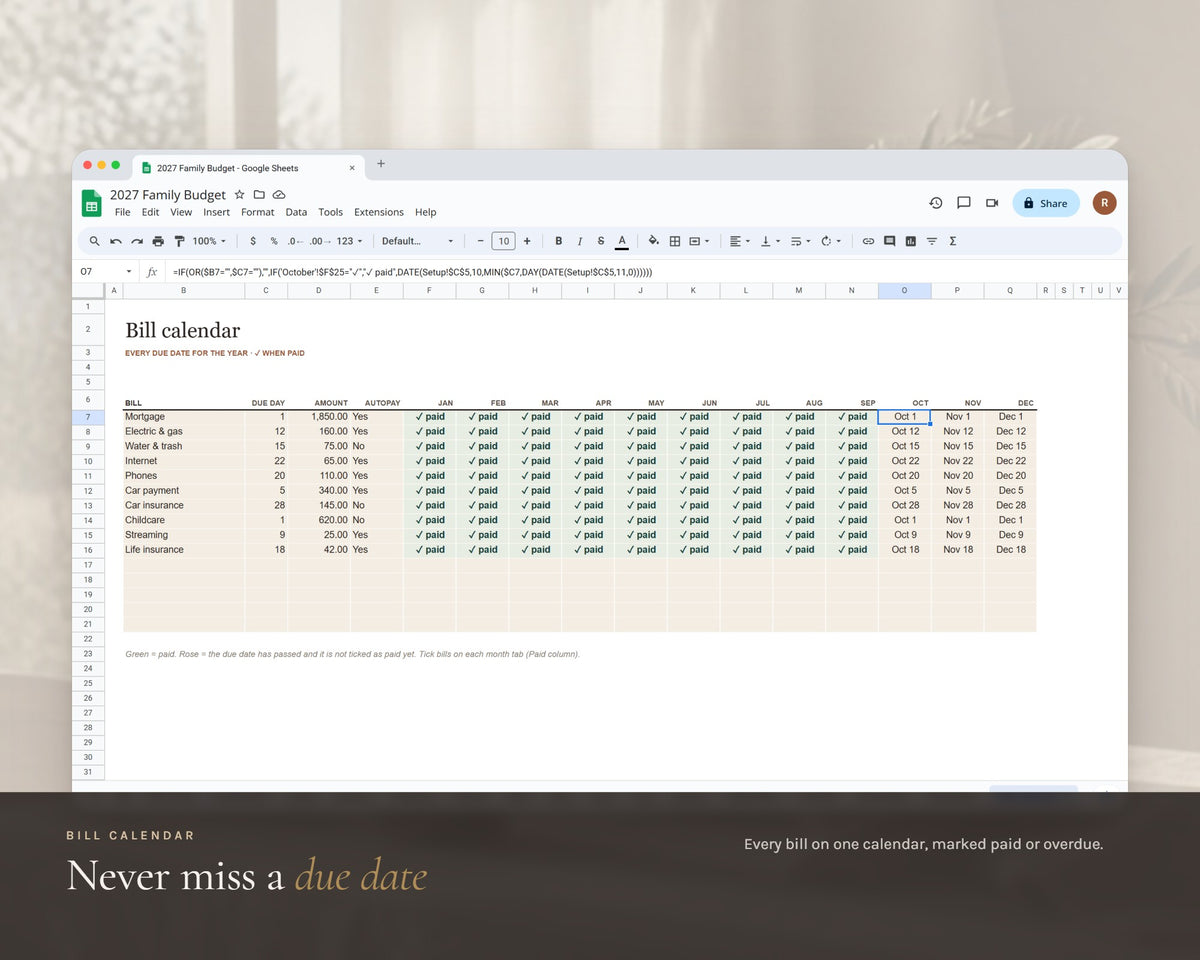Select row 7 header
The image size is (1200, 960).
point(88,417)
